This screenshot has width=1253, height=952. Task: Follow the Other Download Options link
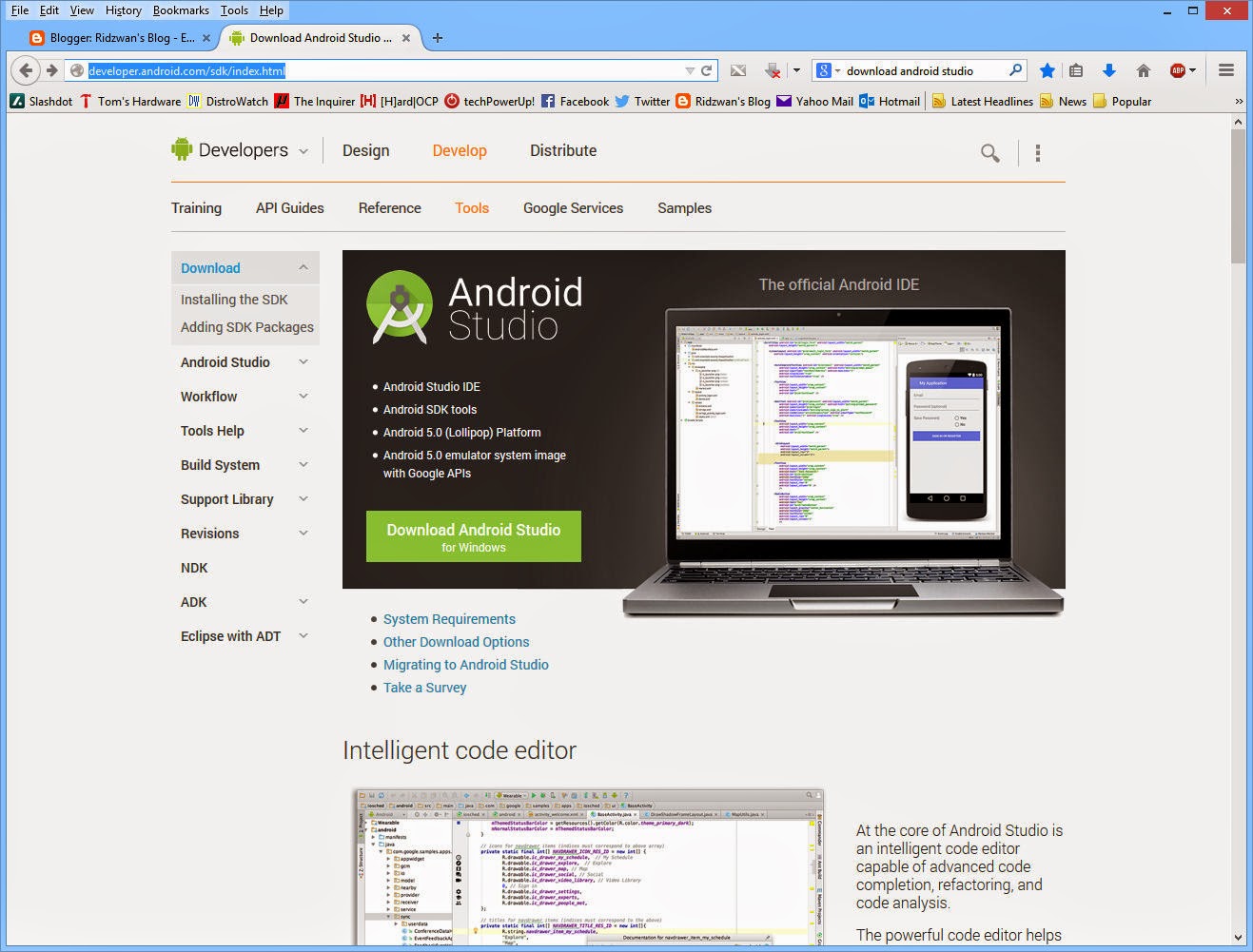(457, 642)
